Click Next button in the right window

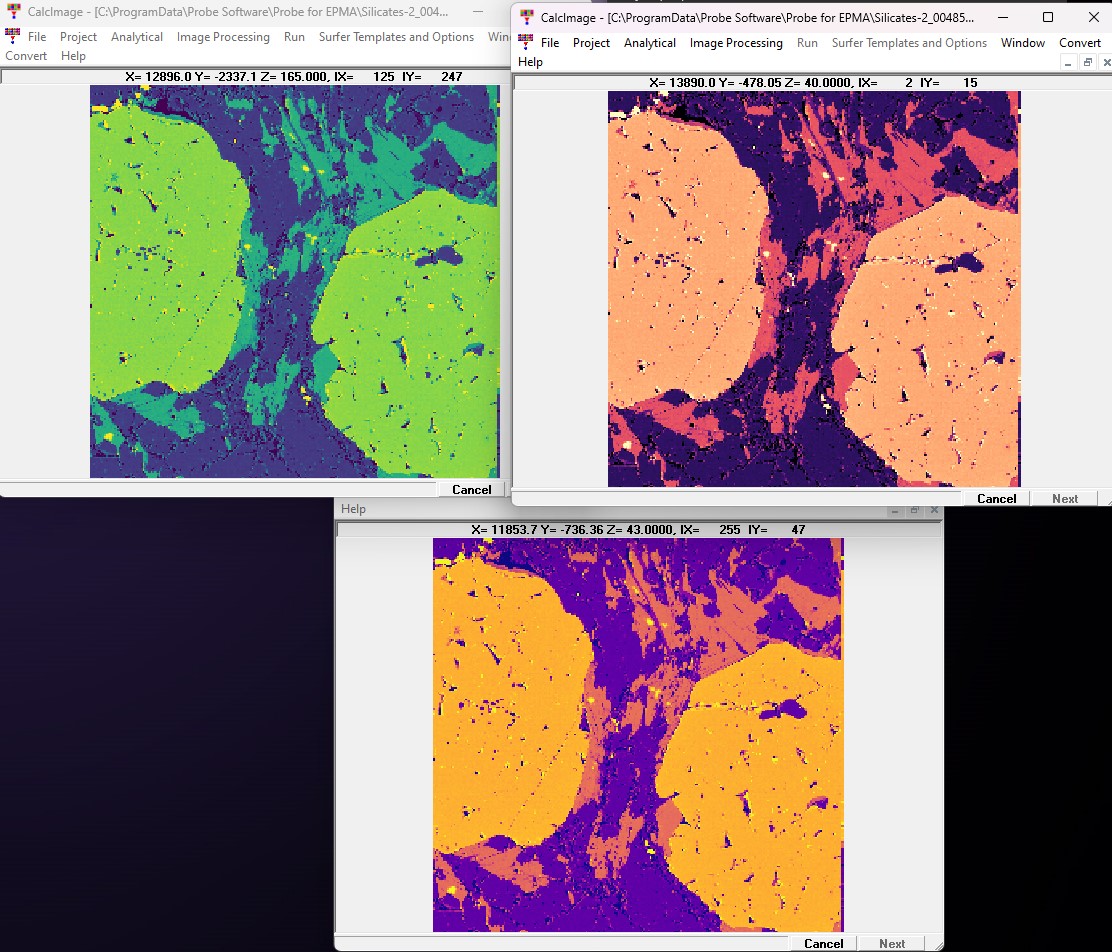coord(1064,498)
